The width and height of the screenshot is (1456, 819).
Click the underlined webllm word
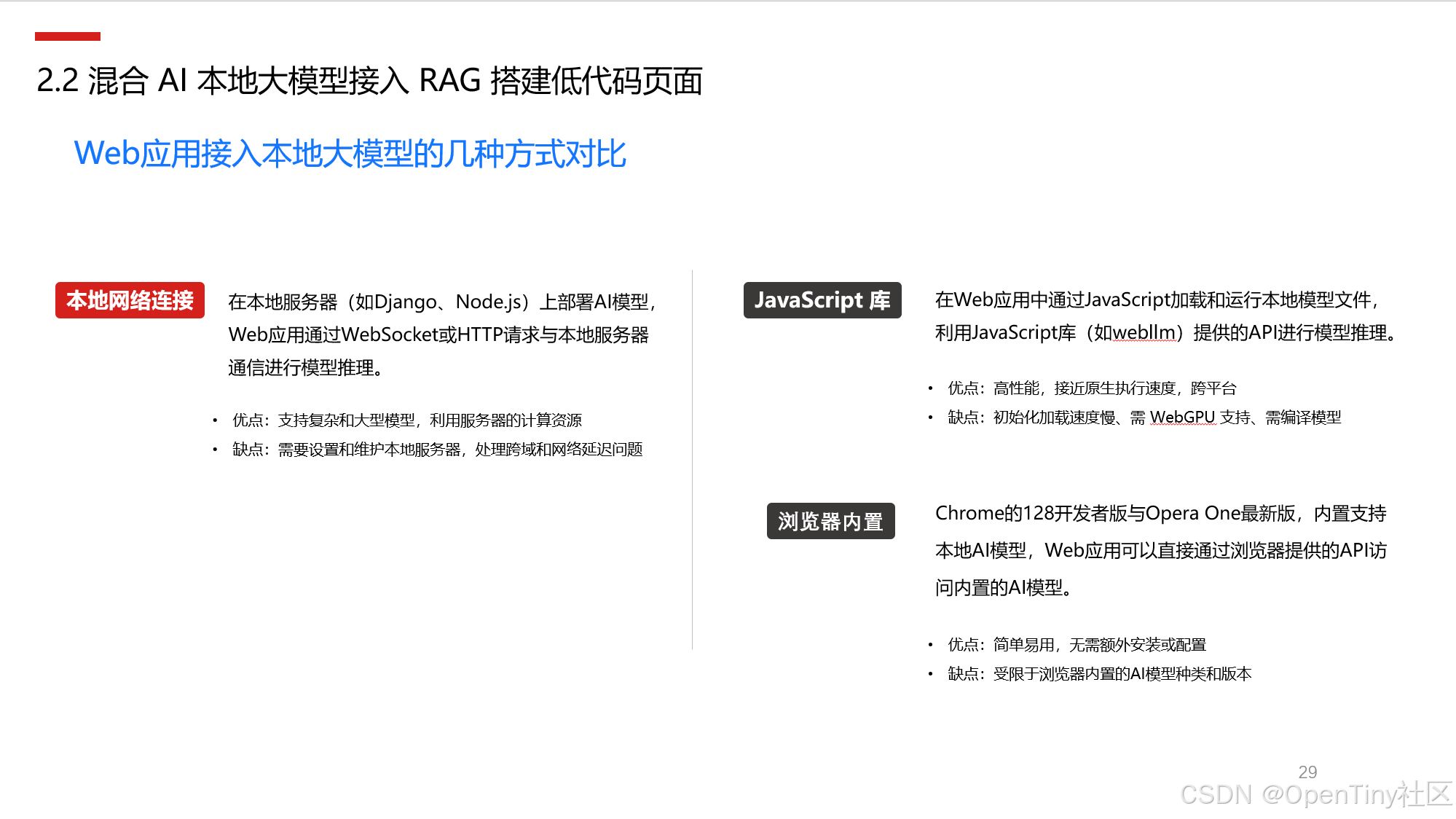tap(1144, 333)
